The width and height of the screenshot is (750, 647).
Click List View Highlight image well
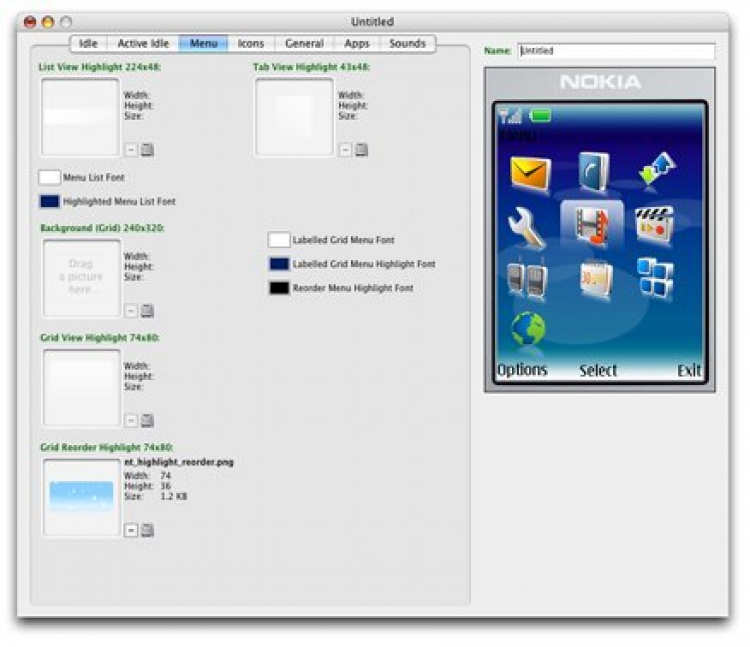click(x=80, y=117)
